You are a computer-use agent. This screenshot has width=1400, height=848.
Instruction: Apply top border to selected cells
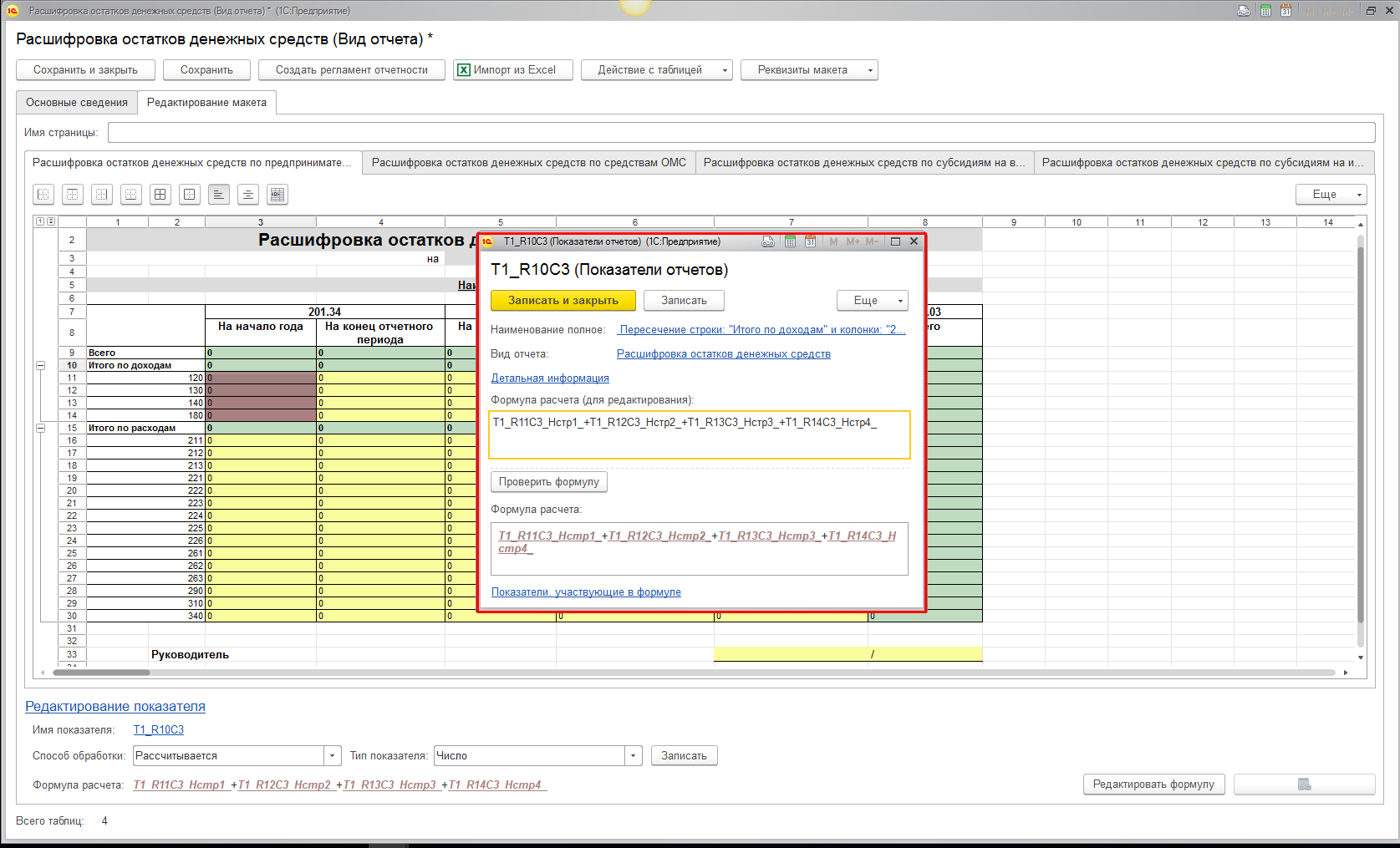[x=73, y=195]
